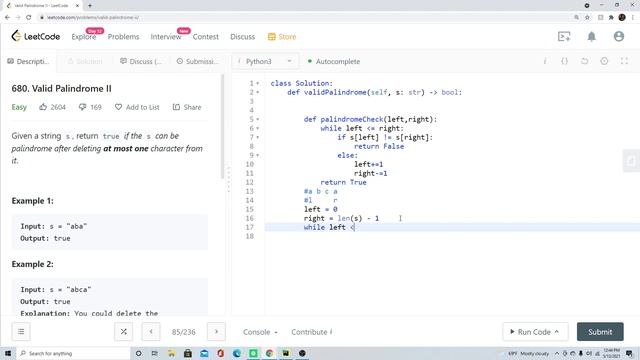Open the LeetCode playground terminal icon
Image resolution: width=640 pixels, height=360 pixels.
(564, 36)
